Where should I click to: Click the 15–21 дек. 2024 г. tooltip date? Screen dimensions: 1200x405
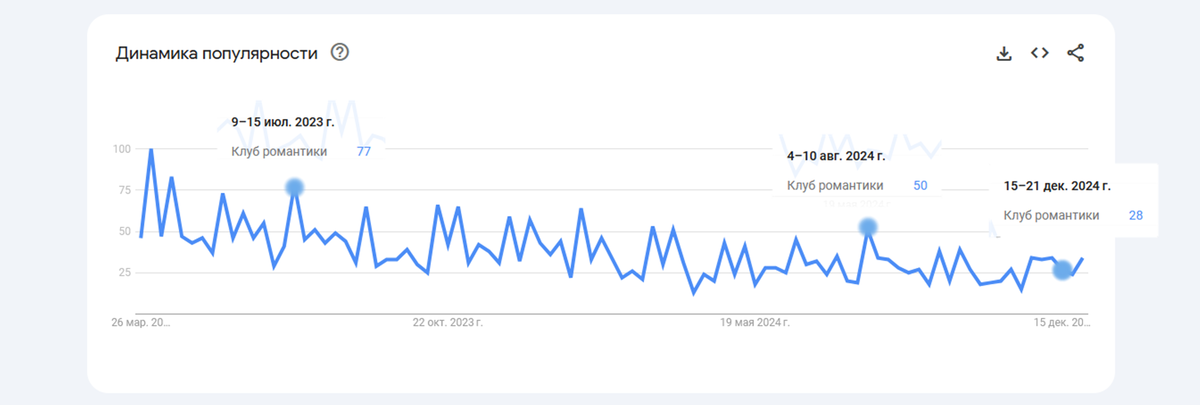1057,186
